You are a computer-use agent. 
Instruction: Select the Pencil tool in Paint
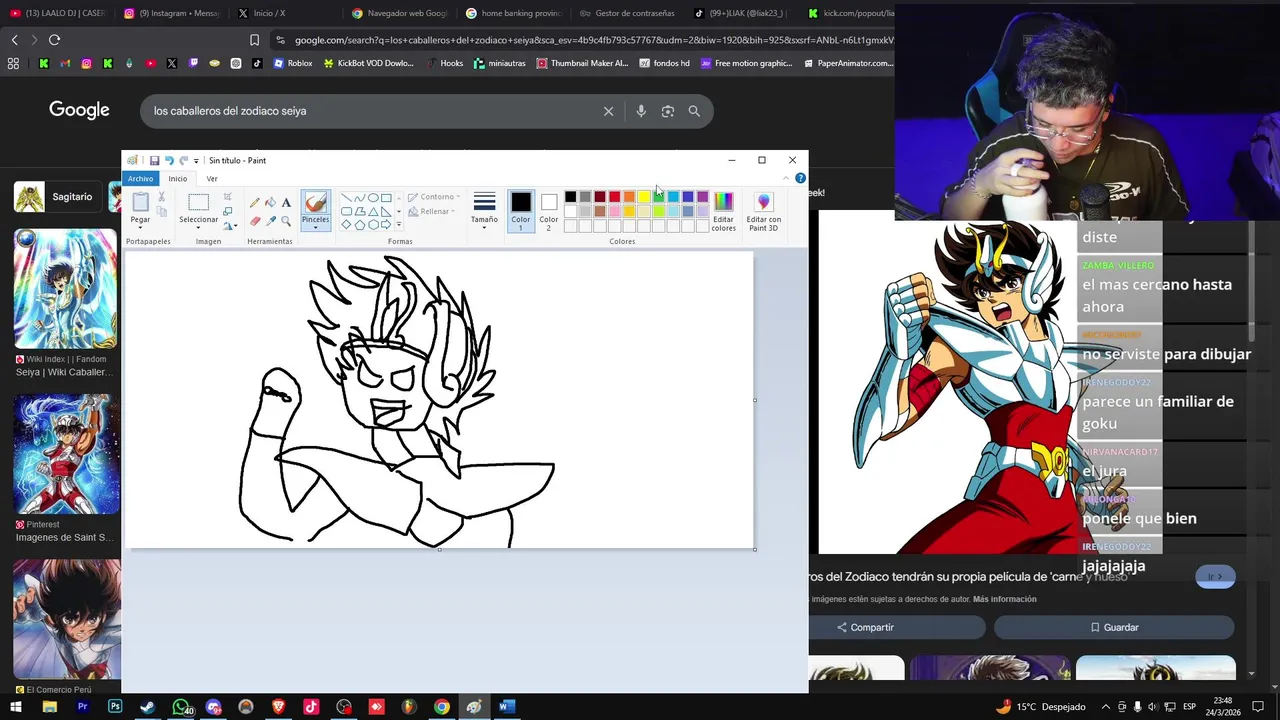coord(255,203)
